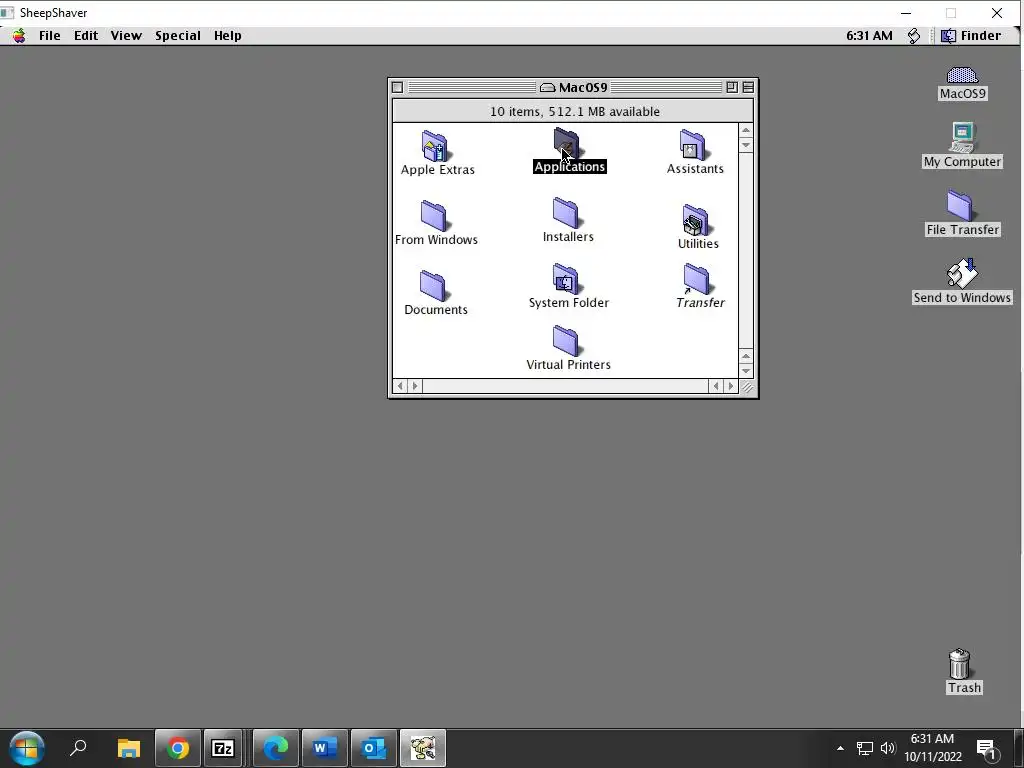Open Windows taskbar search
Image resolution: width=1024 pixels, height=768 pixels.
[x=78, y=748]
